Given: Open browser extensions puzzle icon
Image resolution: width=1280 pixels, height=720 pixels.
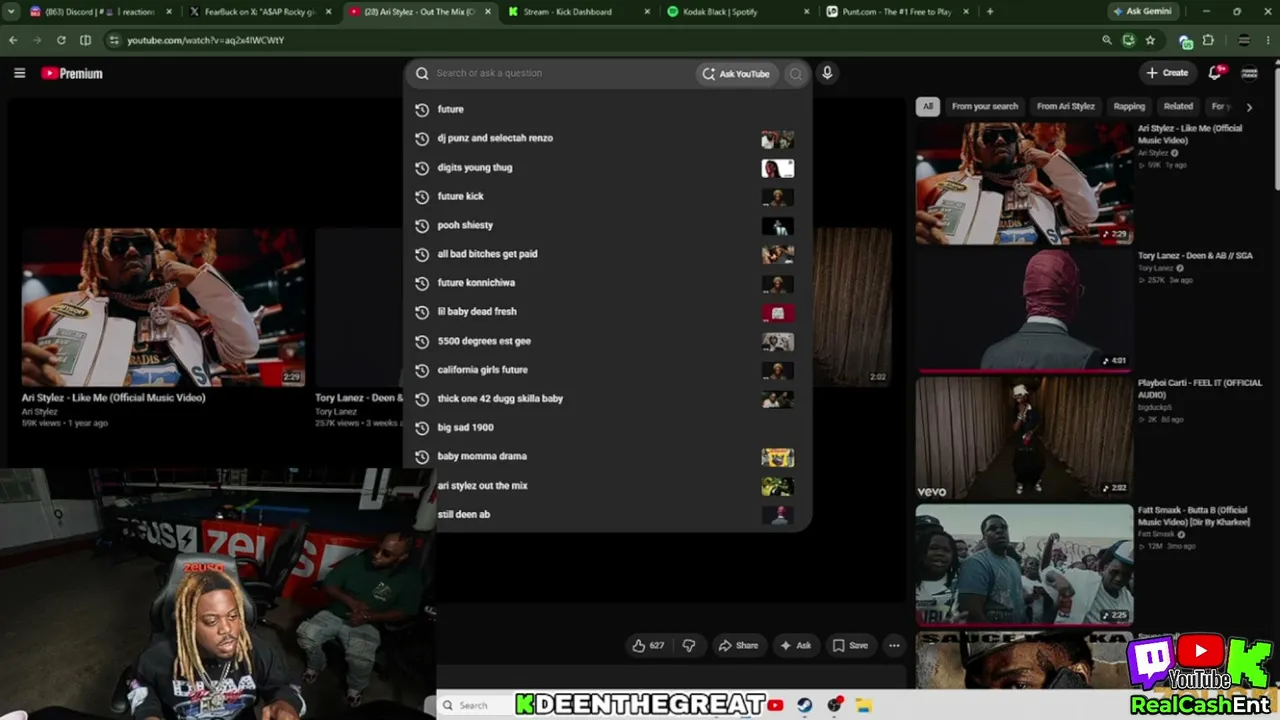Looking at the screenshot, I should click(1208, 40).
